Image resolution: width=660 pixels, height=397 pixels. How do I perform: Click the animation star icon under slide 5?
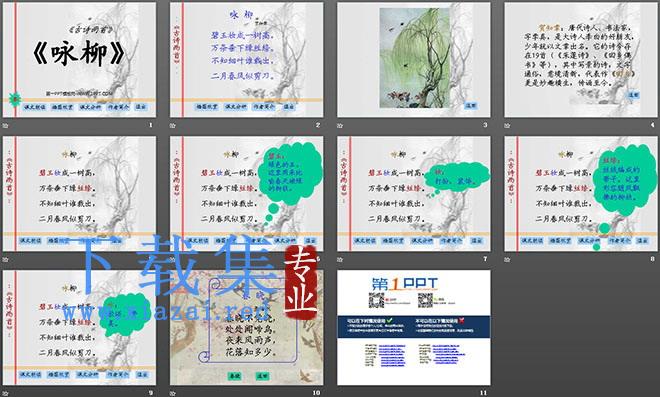point(5,259)
